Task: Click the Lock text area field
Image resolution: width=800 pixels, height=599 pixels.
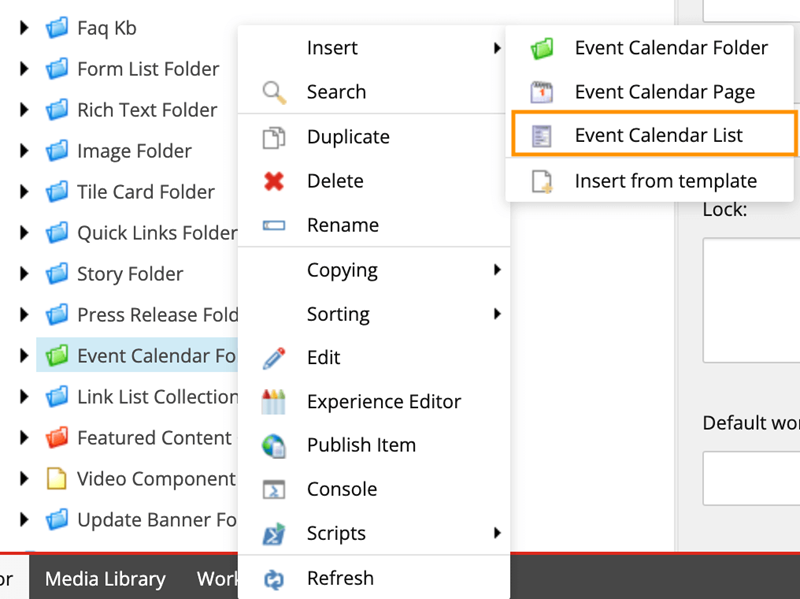Action: (751, 300)
